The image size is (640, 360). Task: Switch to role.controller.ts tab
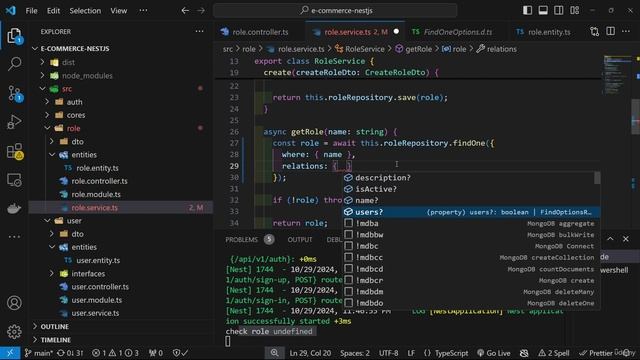(x=260, y=32)
